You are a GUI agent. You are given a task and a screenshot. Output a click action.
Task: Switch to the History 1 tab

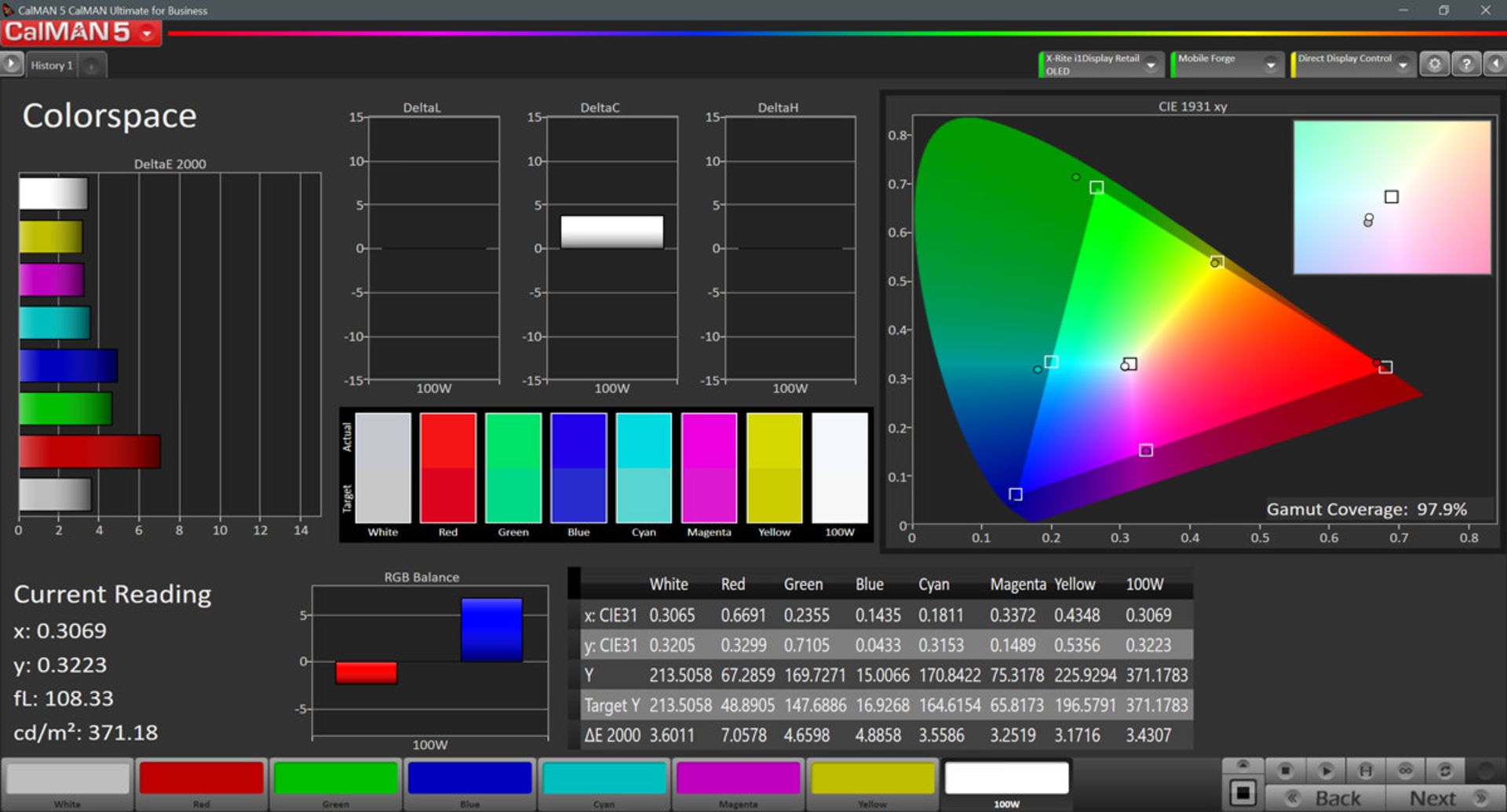51,64
